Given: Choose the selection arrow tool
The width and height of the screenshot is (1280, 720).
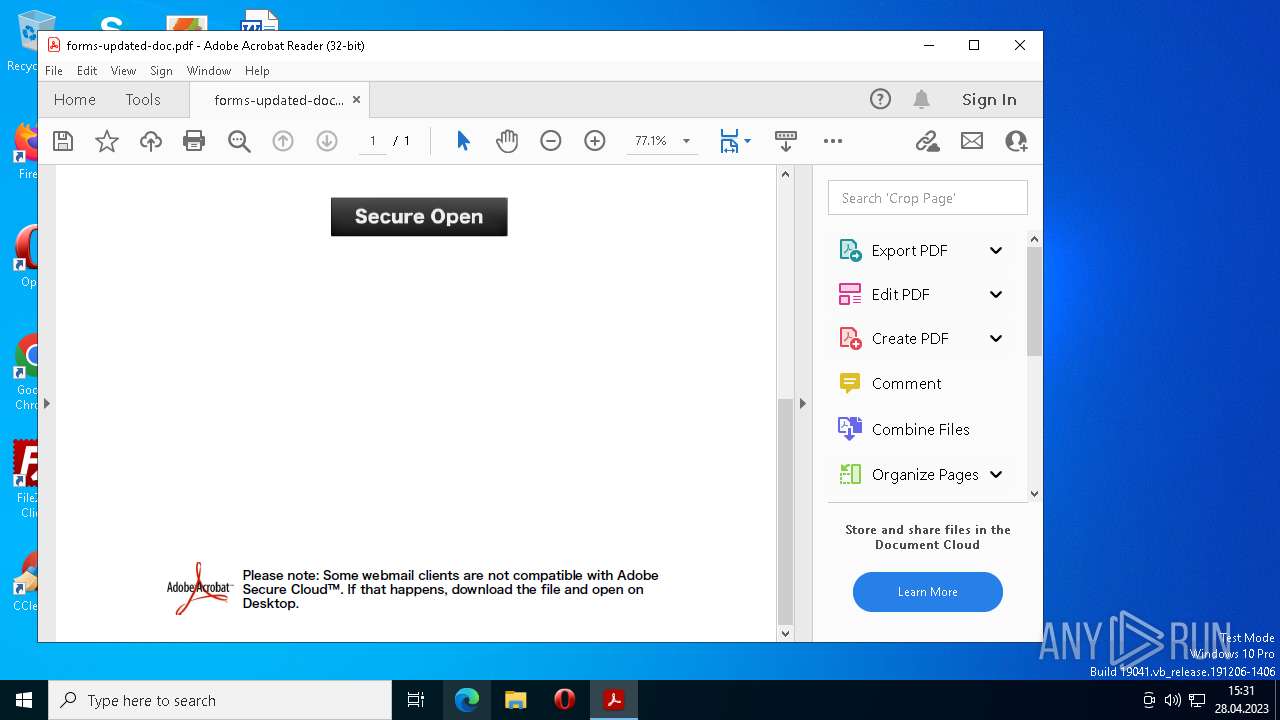Looking at the screenshot, I should click(463, 141).
